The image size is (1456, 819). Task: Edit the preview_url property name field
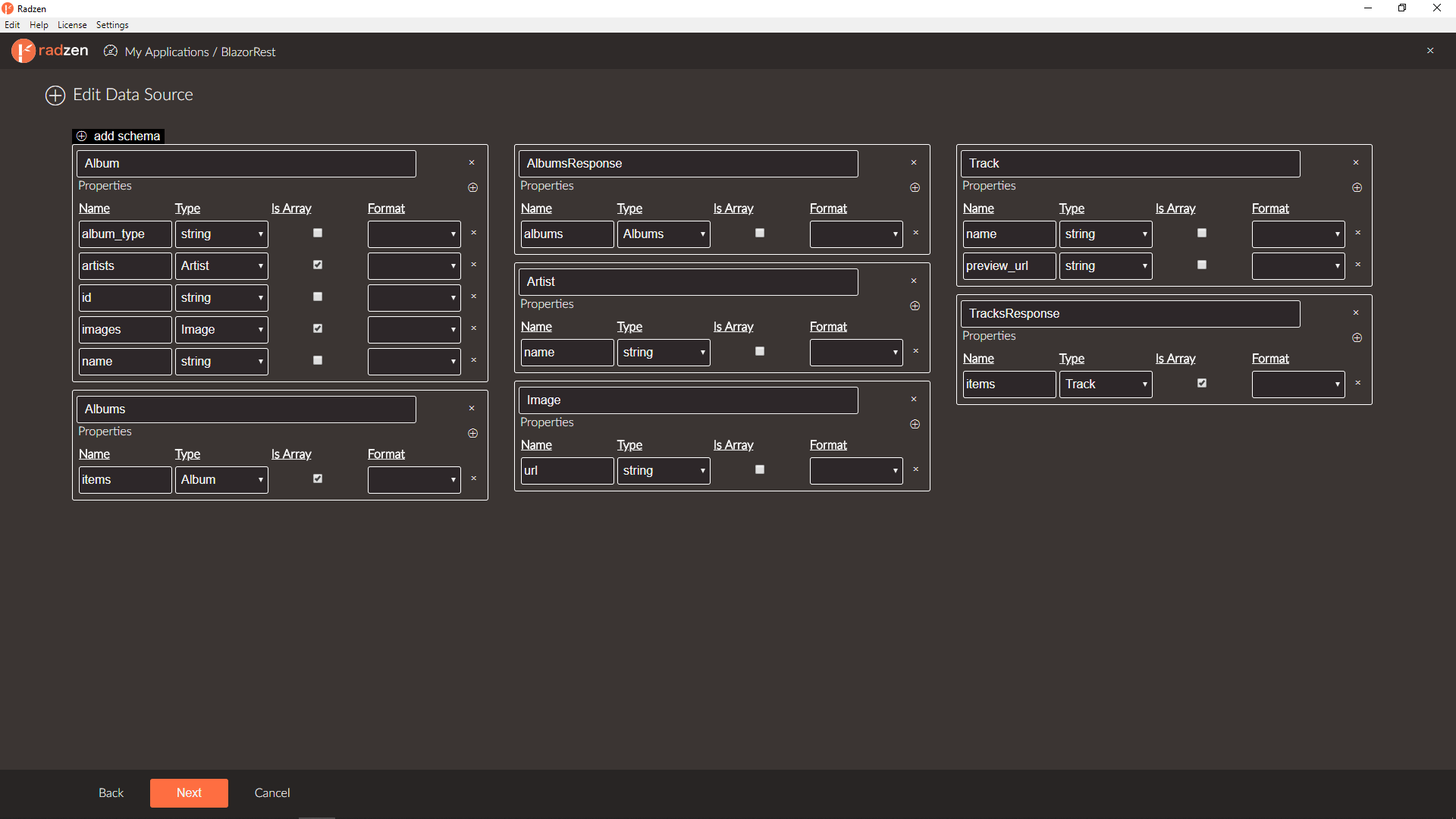coord(1009,266)
